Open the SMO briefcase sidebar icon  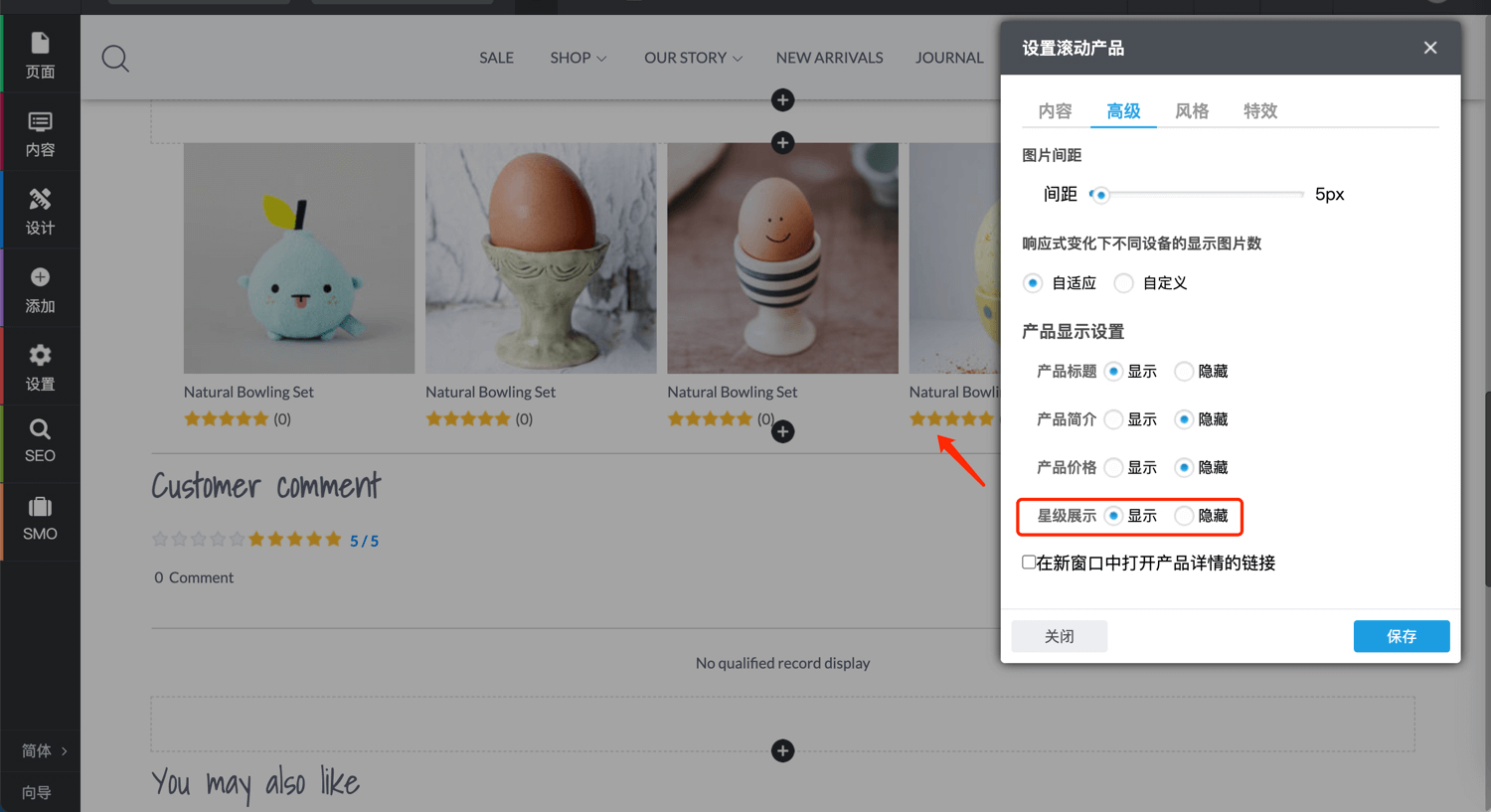point(40,519)
